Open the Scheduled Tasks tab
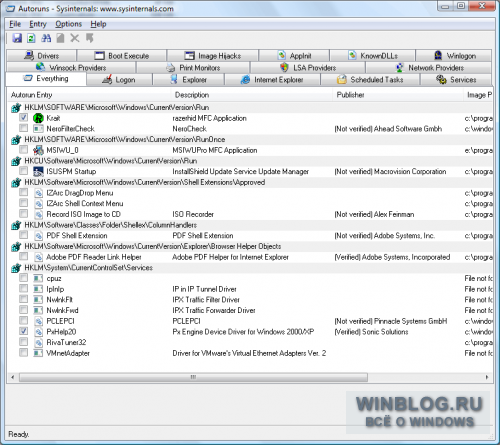The height and width of the screenshot is (445, 500). (x=370, y=80)
